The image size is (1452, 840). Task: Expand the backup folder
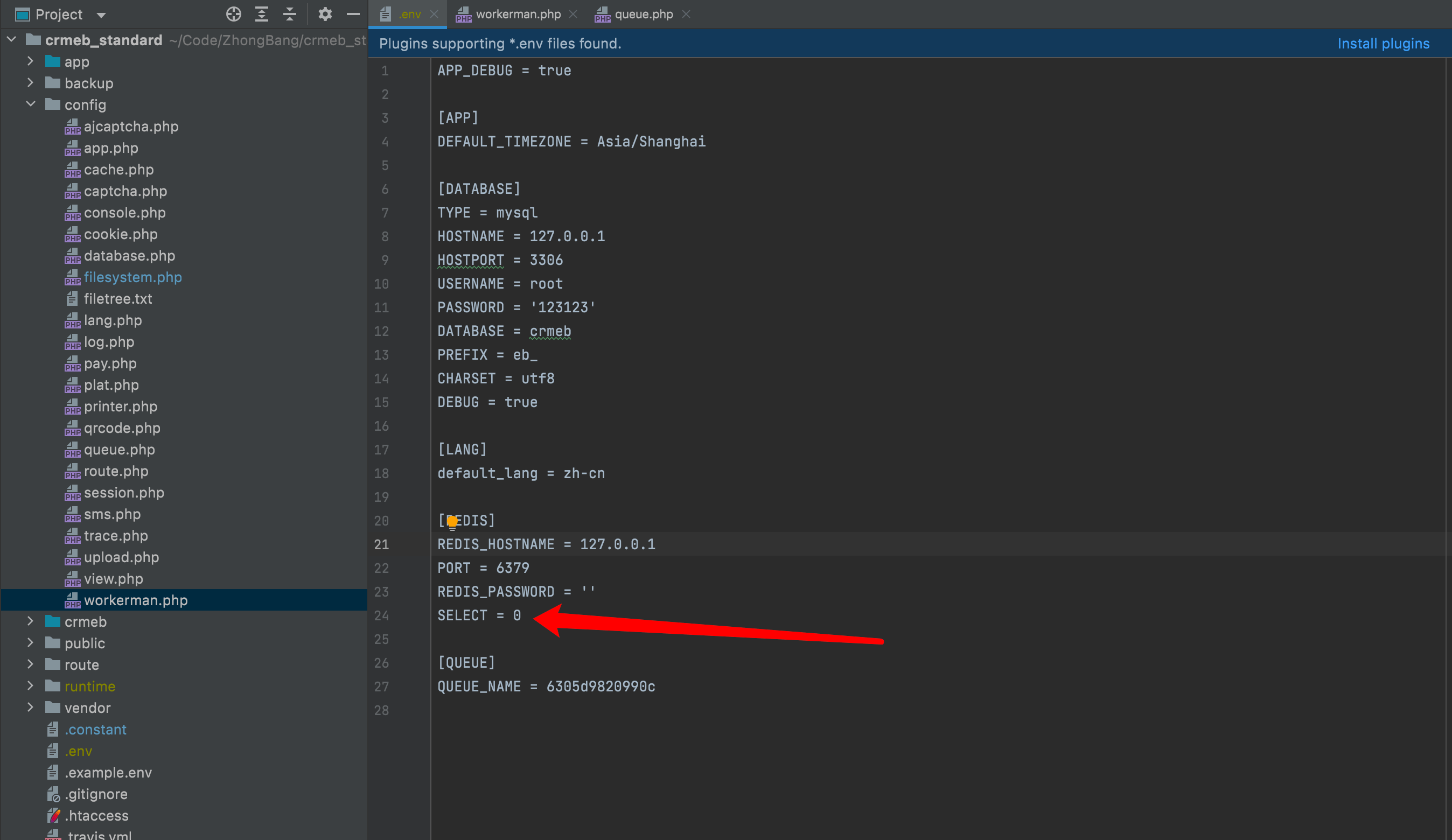(x=31, y=82)
